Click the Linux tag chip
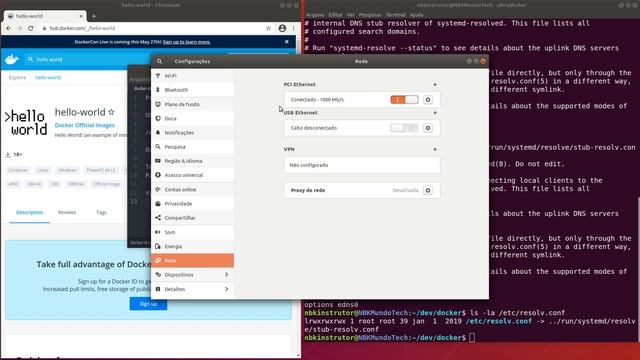The image size is (640, 360). [x=43, y=170]
